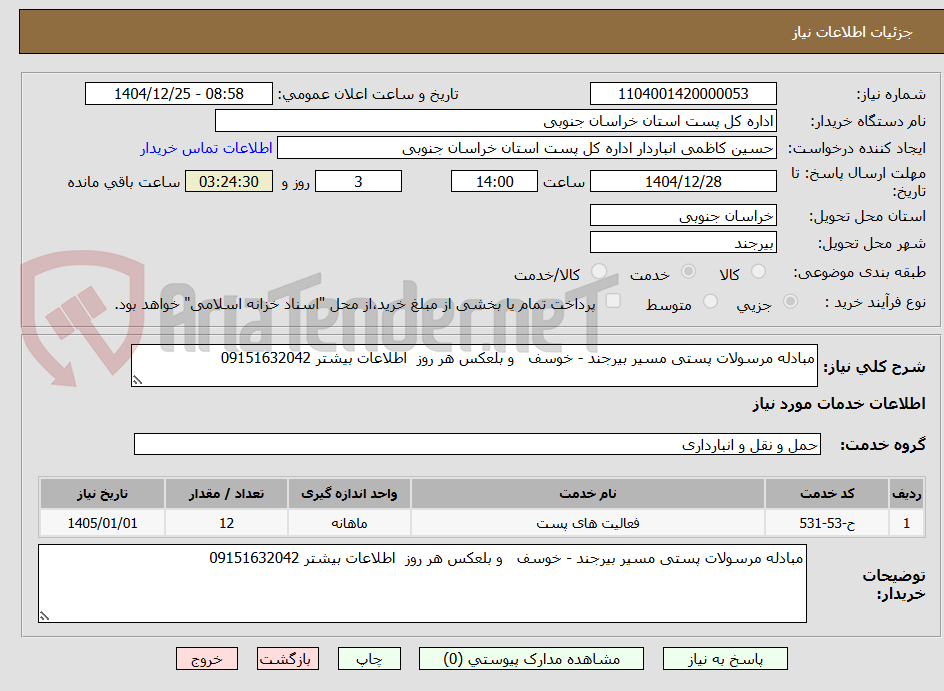The image size is (944, 691).
Task: Click the row number cell 1
Action: 907,523
